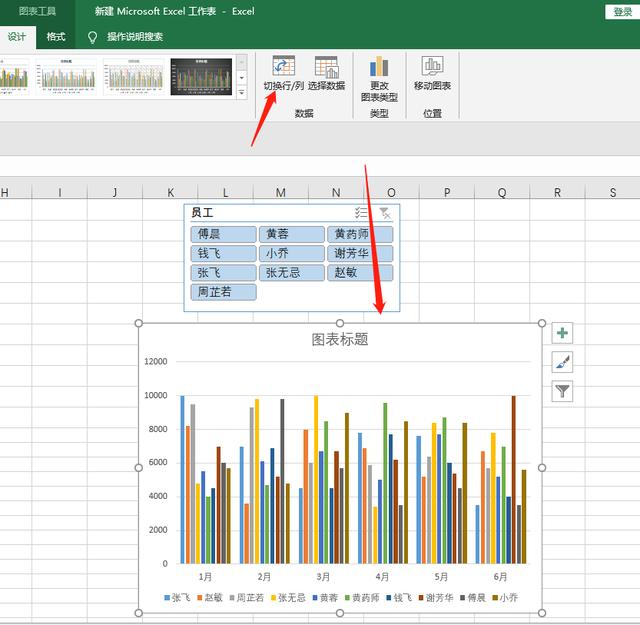The height and width of the screenshot is (625, 640).
Task: Switch to the 格式 tab
Action: coord(56,37)
